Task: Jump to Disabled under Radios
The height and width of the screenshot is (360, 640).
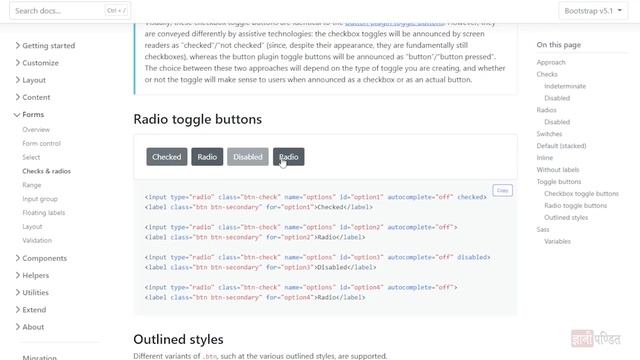Action: click(557, 122)
